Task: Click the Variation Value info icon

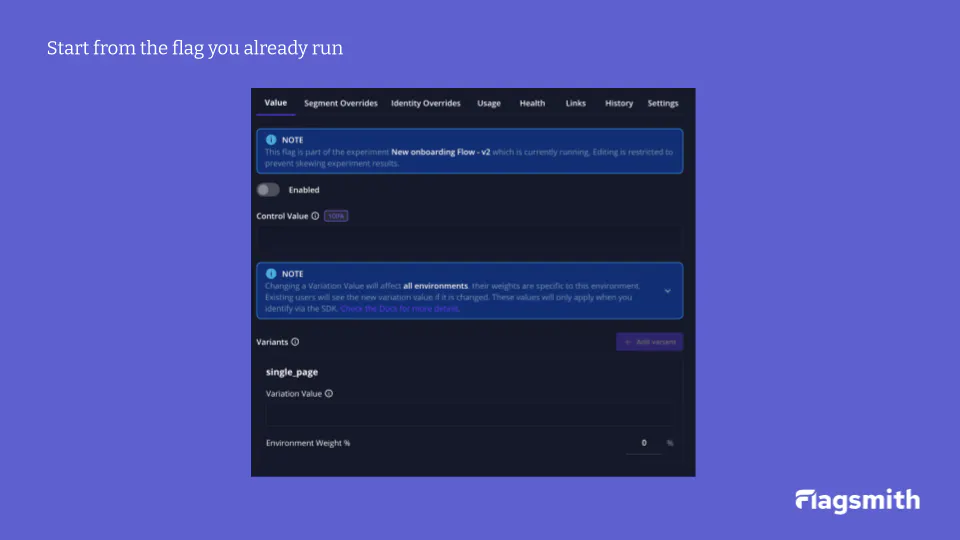Action: tap(329, 394)
